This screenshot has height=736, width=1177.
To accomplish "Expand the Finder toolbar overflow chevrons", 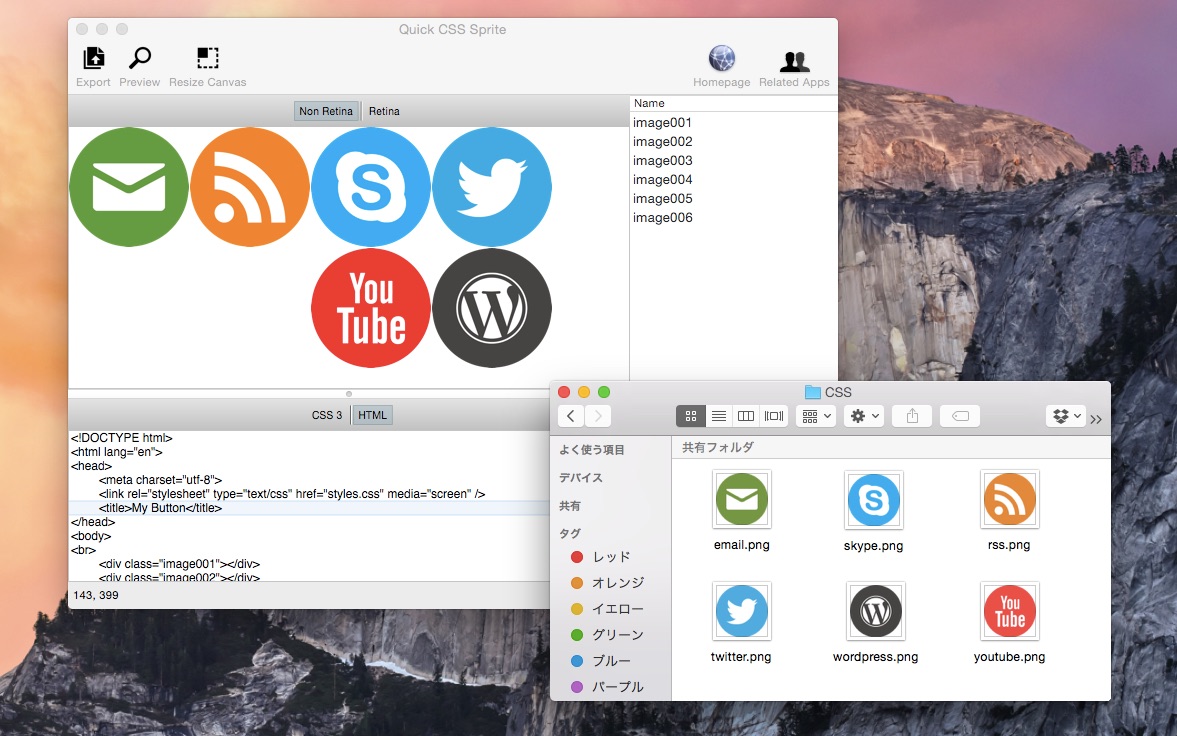I will 1096,419.
